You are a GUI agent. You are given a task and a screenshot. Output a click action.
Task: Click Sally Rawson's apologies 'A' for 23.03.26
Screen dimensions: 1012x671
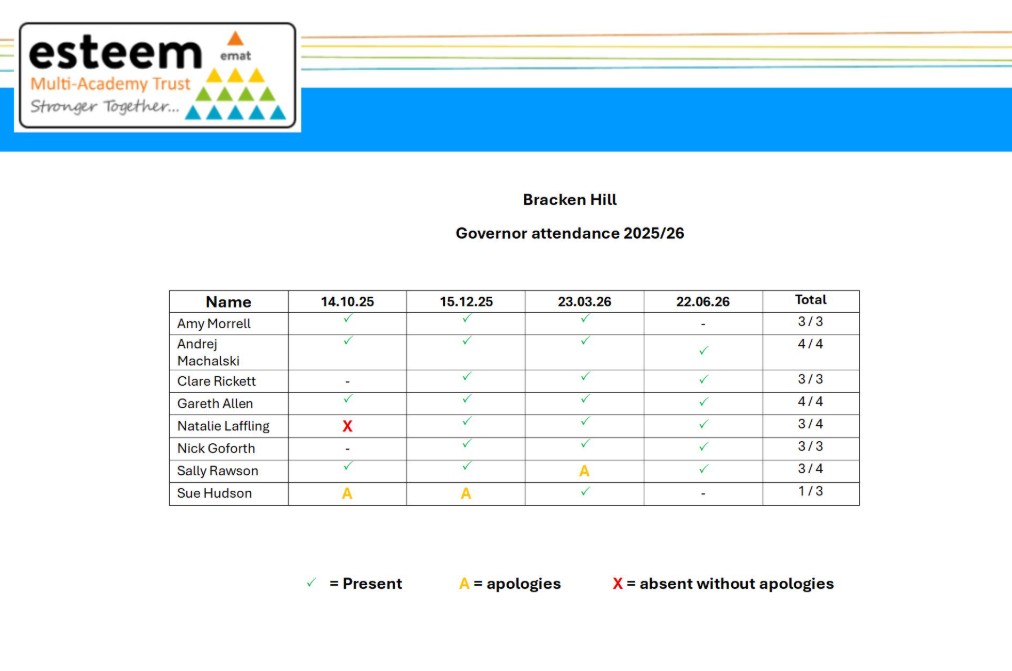pos(584,472)
